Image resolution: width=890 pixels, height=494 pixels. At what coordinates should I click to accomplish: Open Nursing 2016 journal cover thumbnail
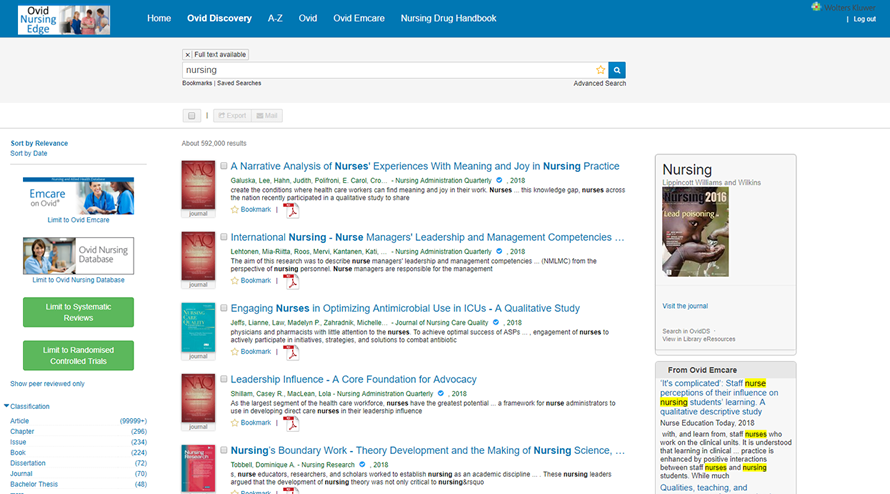[x=695, y=232]
